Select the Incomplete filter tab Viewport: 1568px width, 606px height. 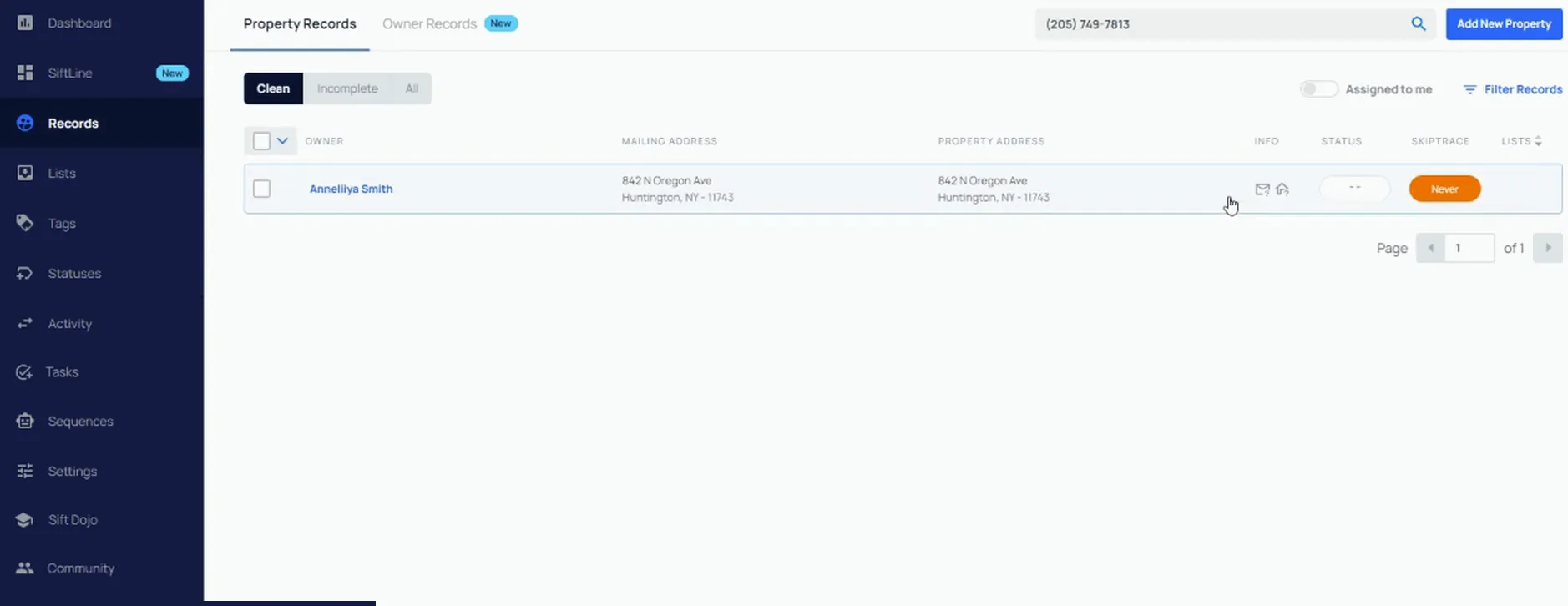[x=347, y=88]
